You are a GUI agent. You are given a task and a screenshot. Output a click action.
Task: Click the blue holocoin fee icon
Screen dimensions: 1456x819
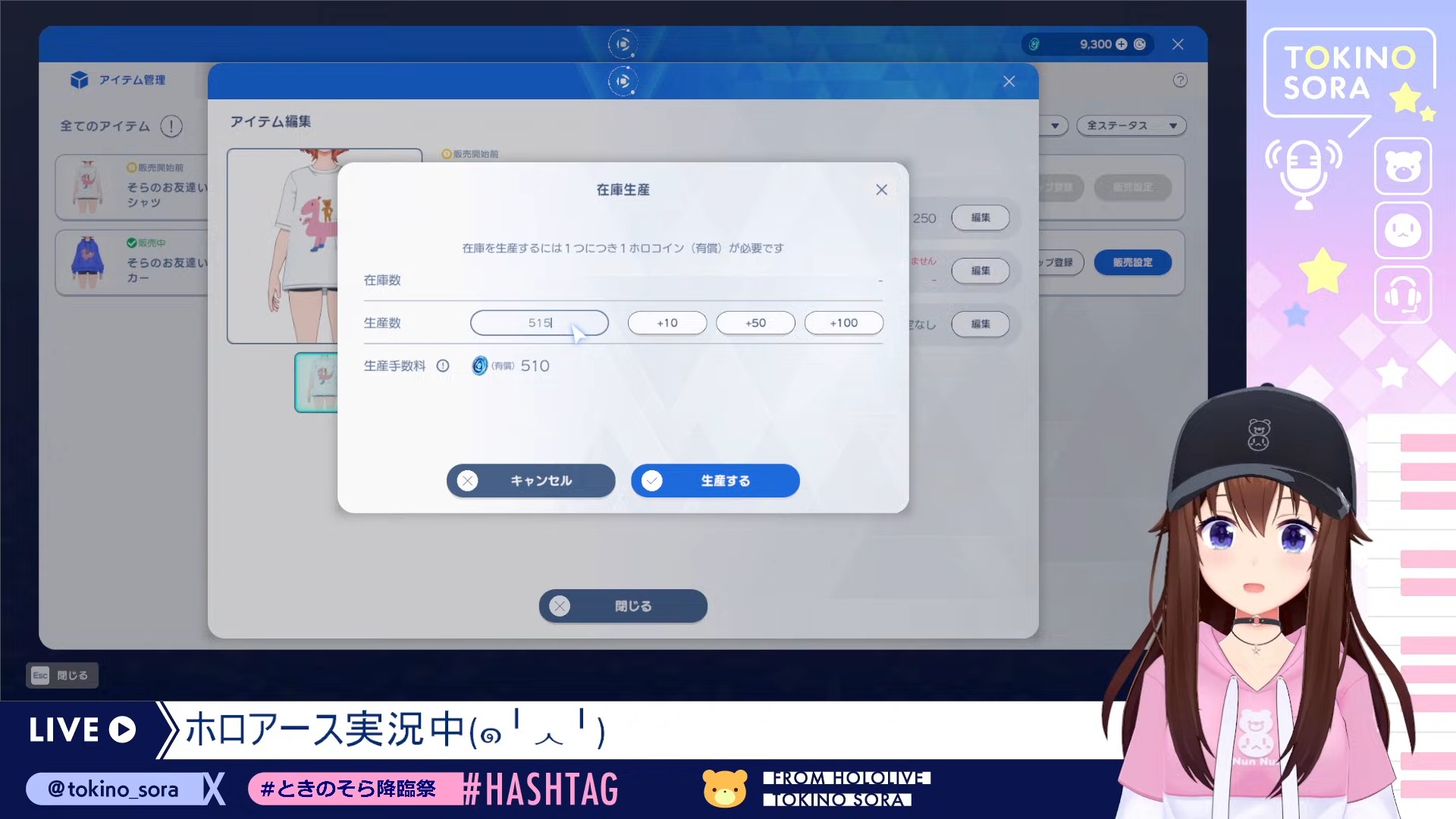point(479,366)
